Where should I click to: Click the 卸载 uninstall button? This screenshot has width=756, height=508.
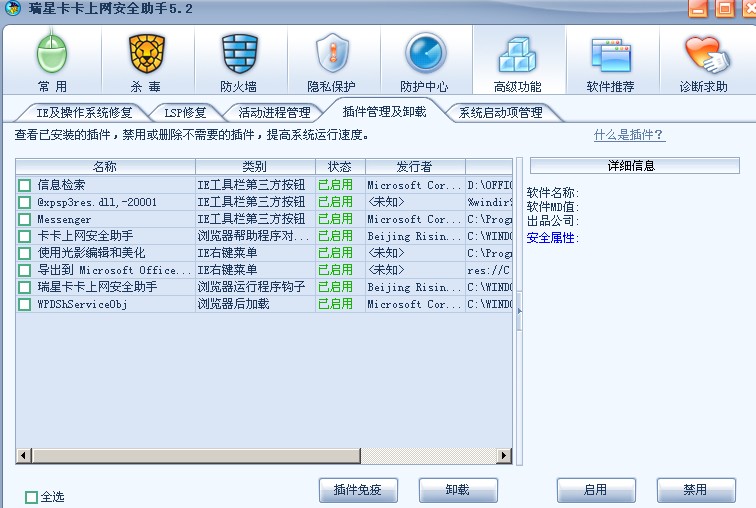(x=458, y=490)
